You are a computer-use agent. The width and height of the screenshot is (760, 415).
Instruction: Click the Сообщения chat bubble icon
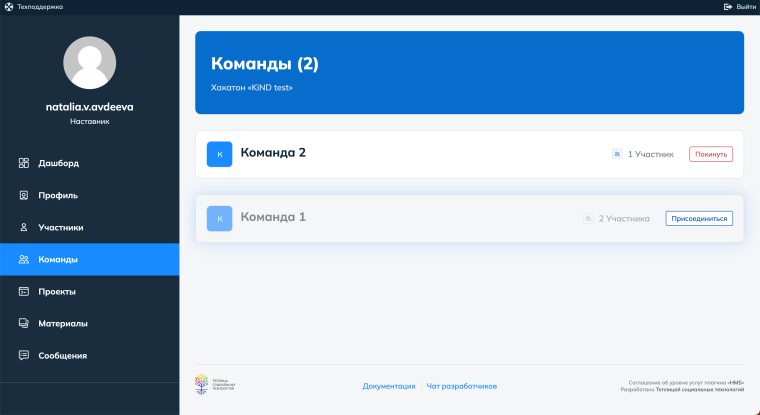24,355
